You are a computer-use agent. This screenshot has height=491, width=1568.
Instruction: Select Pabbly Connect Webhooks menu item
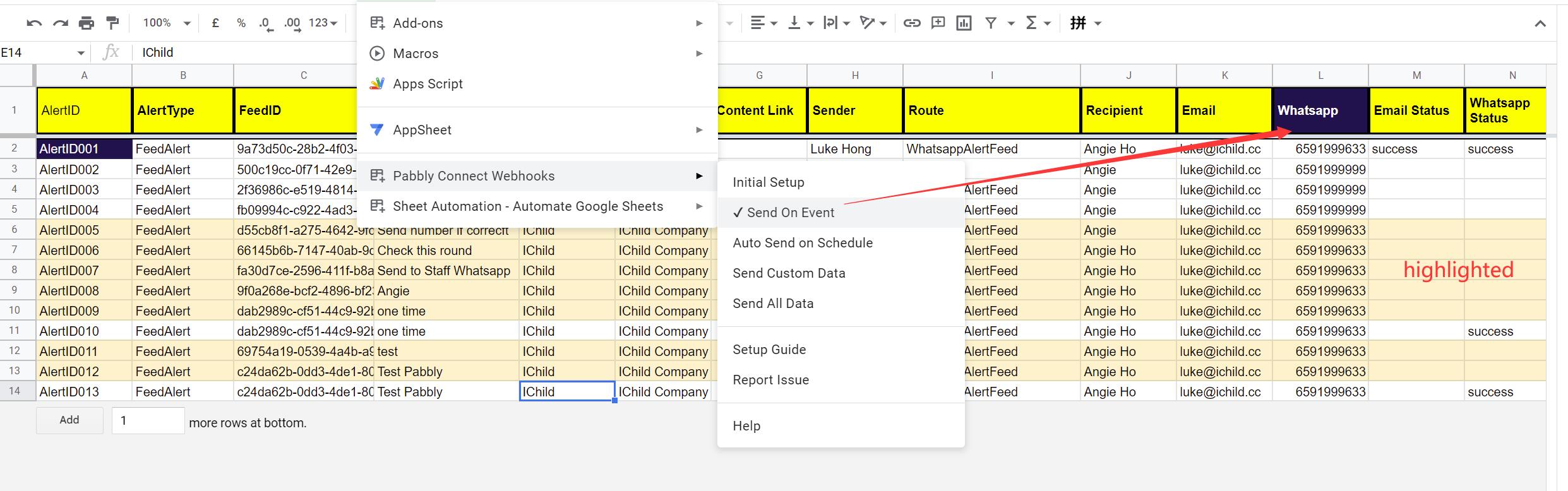537,176
